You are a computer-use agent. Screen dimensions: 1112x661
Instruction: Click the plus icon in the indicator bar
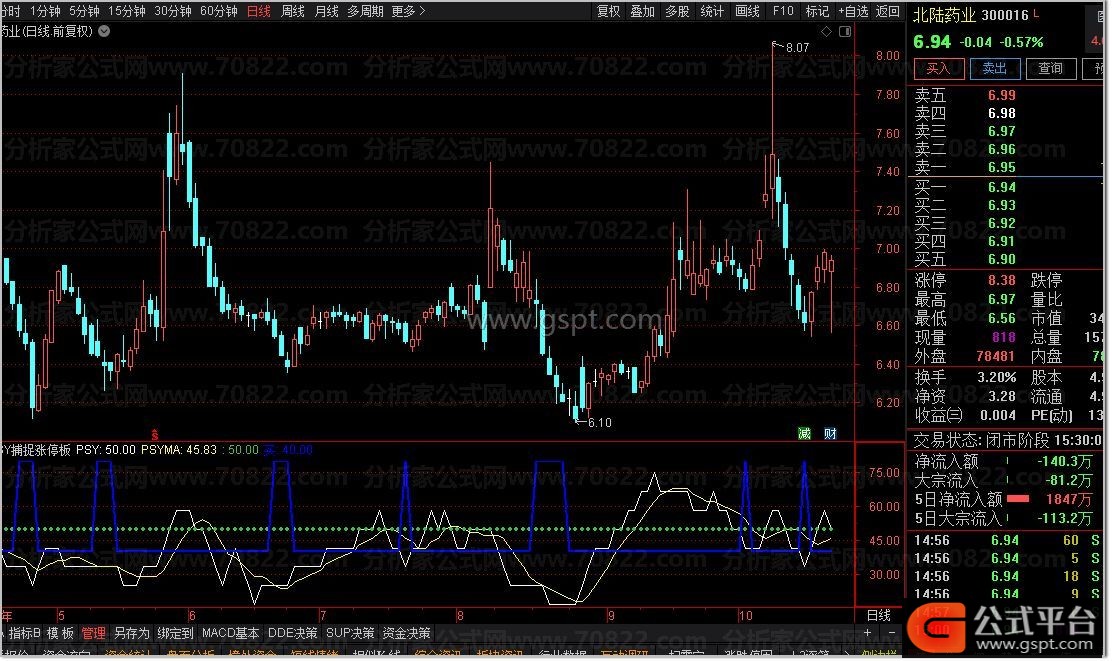(x=867, y=633)
